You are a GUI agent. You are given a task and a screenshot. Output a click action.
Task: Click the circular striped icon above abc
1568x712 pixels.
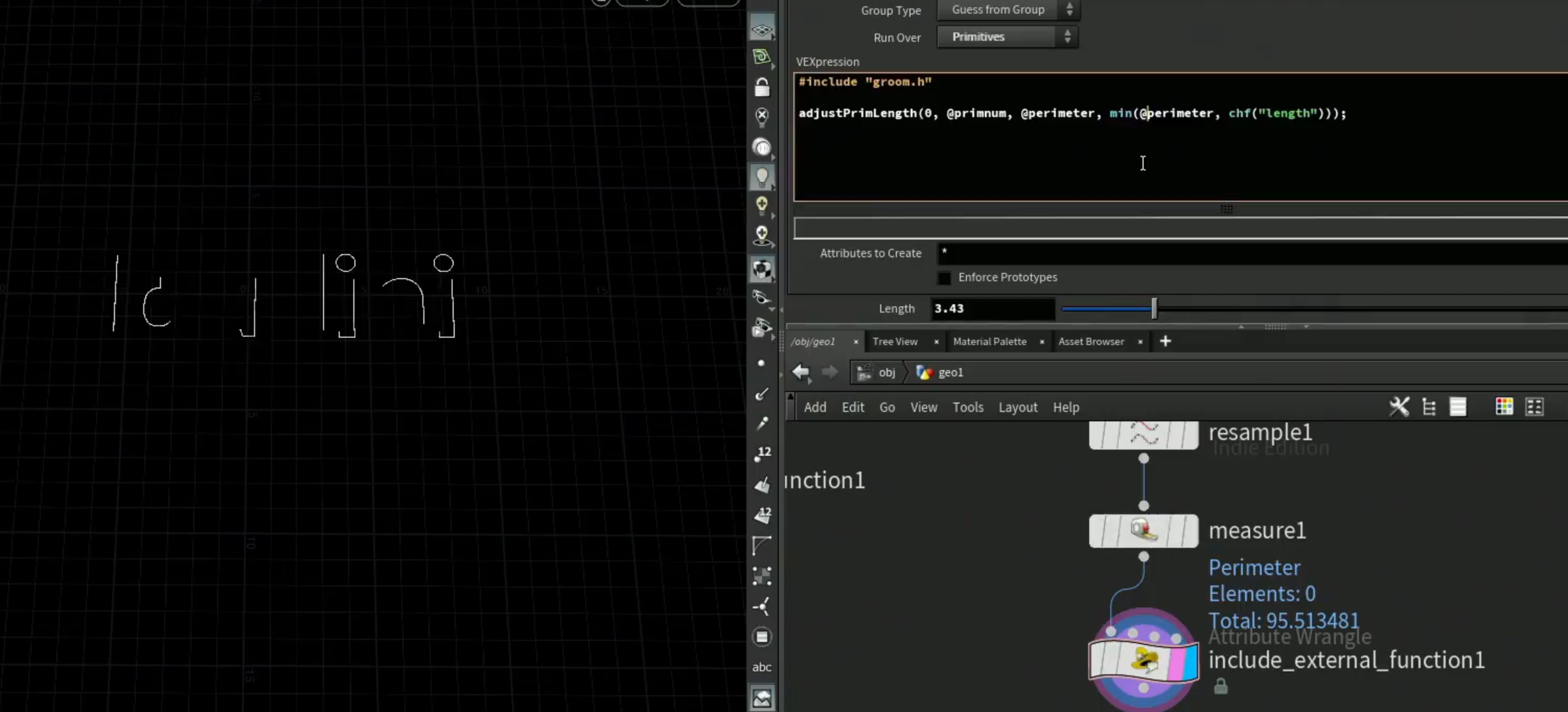tap(762, 637)
